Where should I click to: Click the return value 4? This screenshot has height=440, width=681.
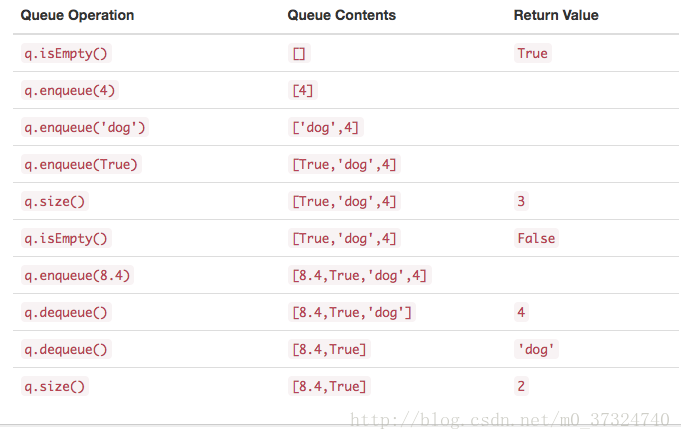521,312
